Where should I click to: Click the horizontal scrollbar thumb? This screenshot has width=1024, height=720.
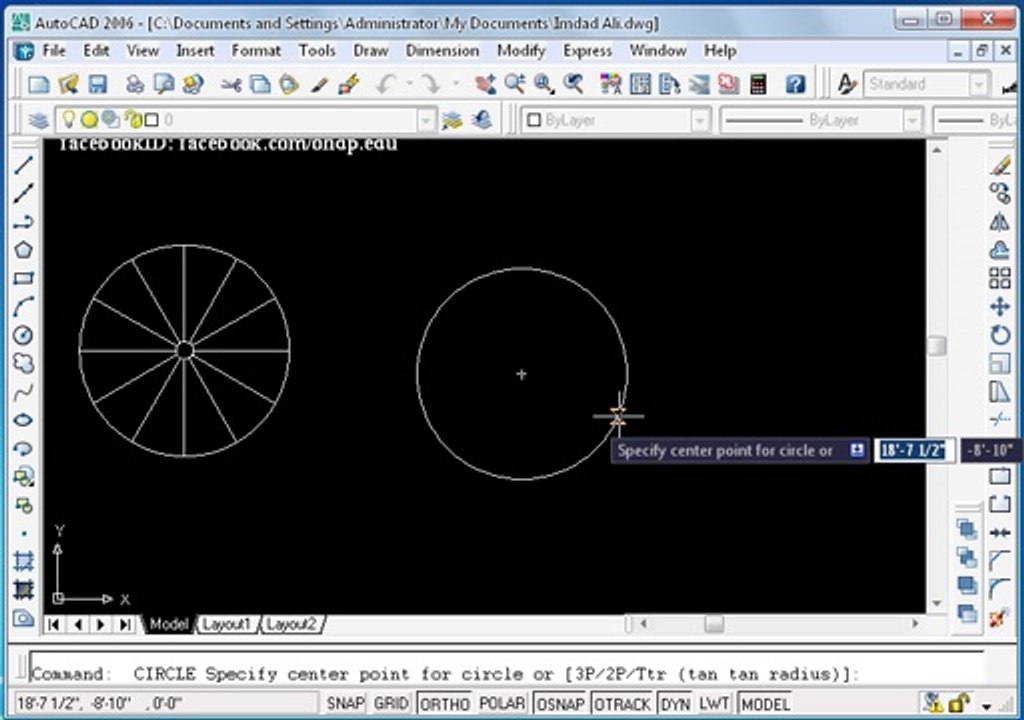pyautogui.click(x=713, y=623)
